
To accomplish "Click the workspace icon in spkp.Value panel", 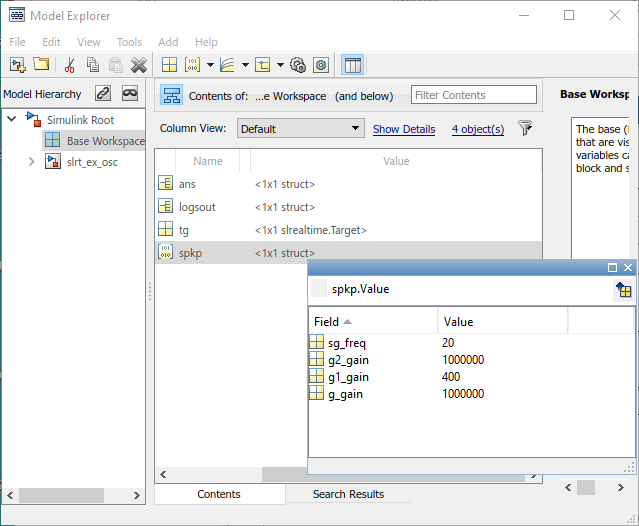I will coord(623,289).
